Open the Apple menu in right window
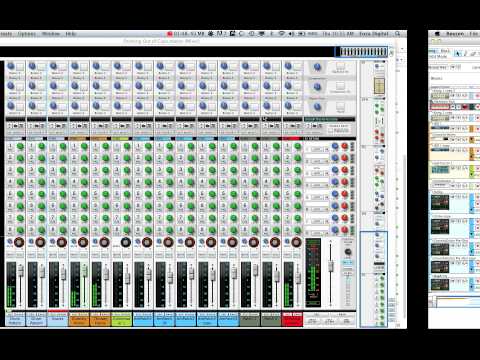 (437, 34)
